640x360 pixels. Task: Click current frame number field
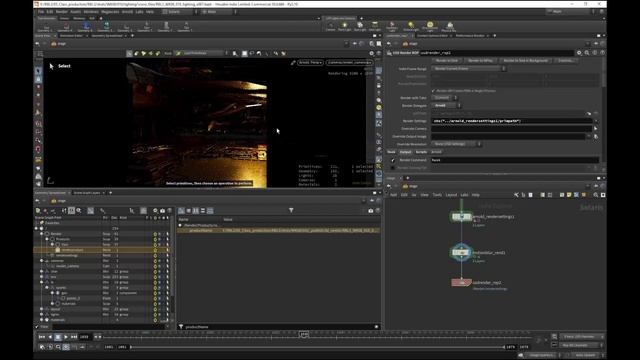[85, 337]
